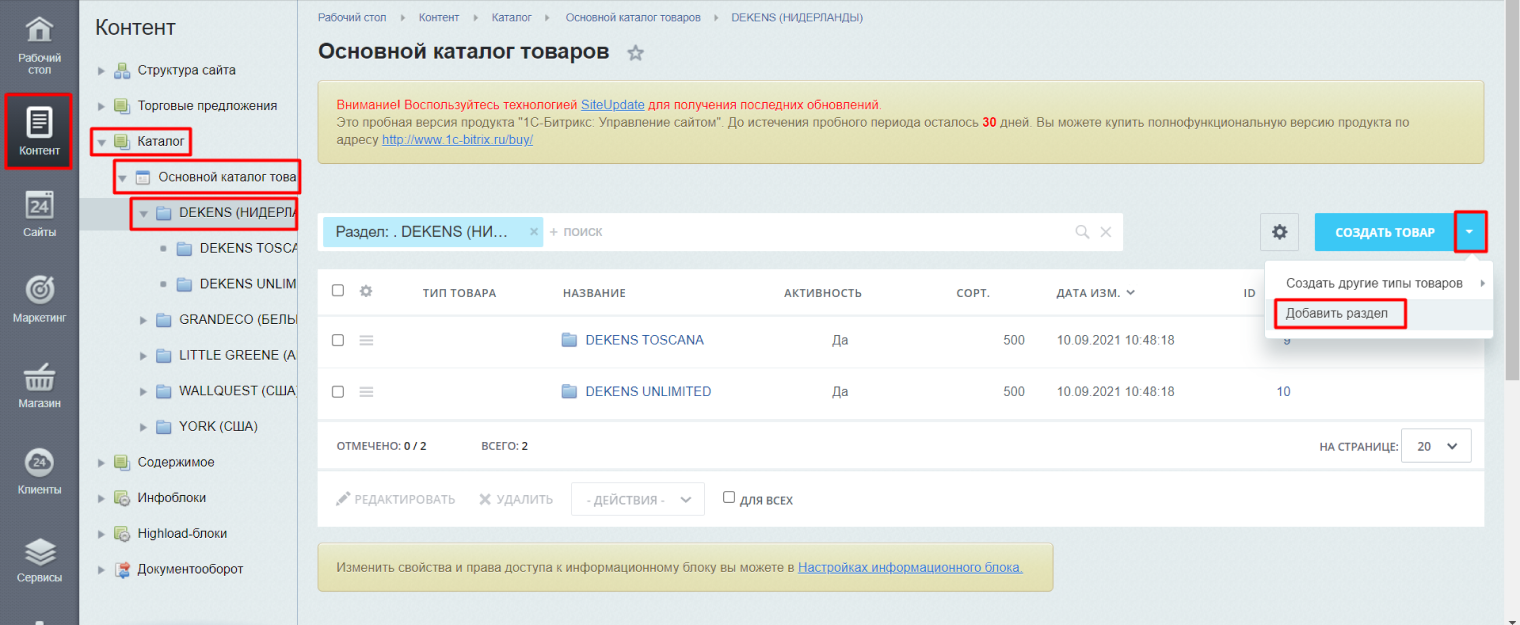Click the Документооборот tree icon
The image size is (1520, 625).
(x=122, y=569)
